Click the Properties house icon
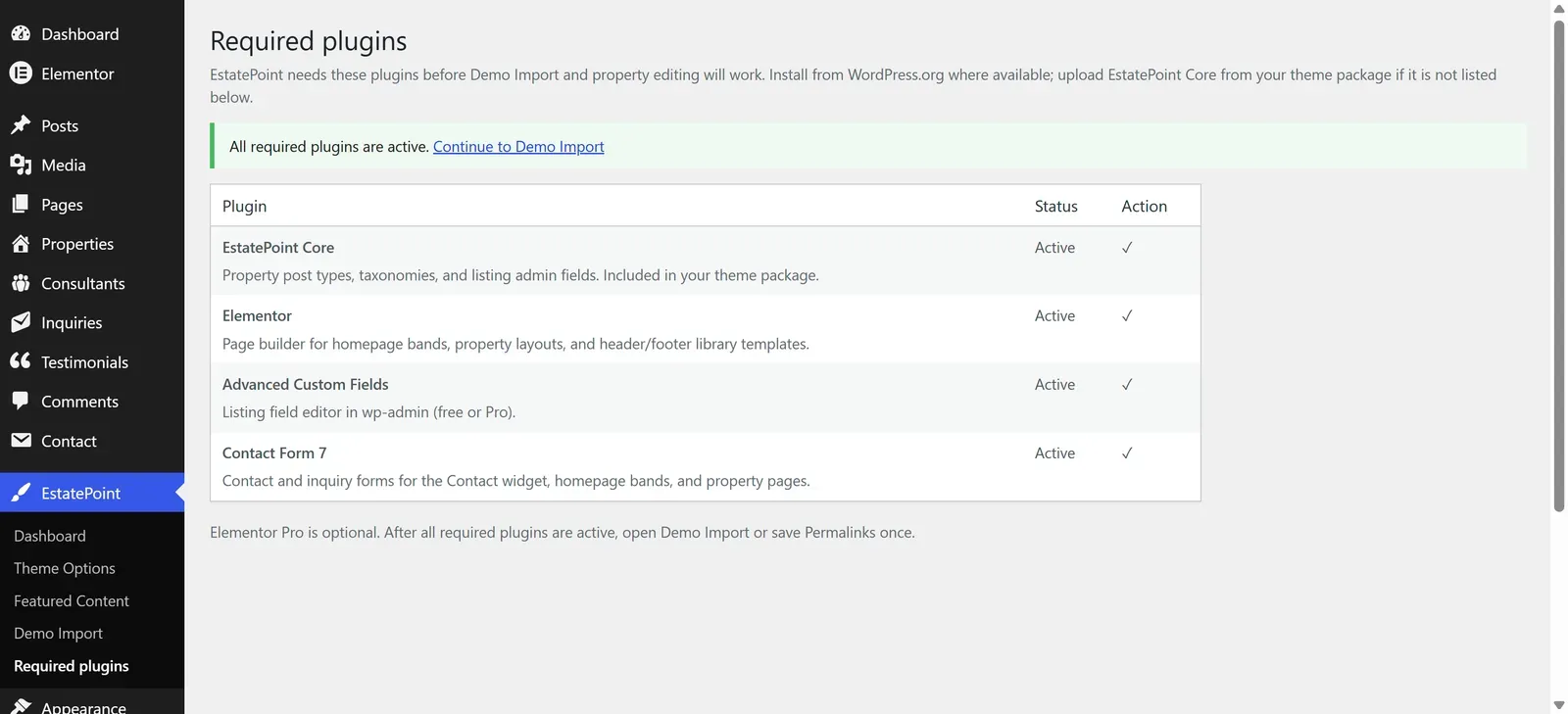 point(21,243)
